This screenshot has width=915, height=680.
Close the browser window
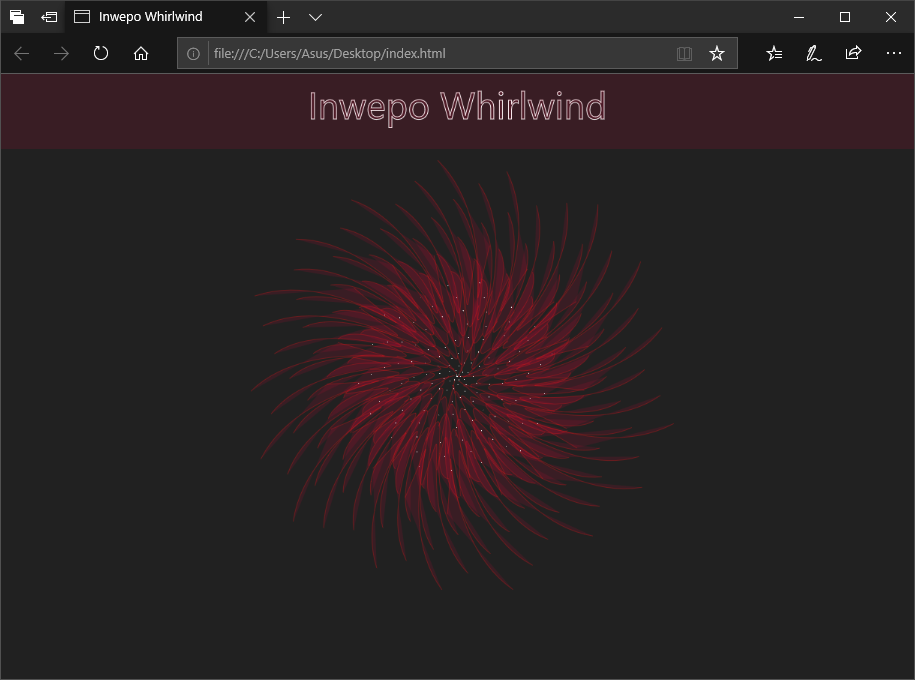(890, 17)
